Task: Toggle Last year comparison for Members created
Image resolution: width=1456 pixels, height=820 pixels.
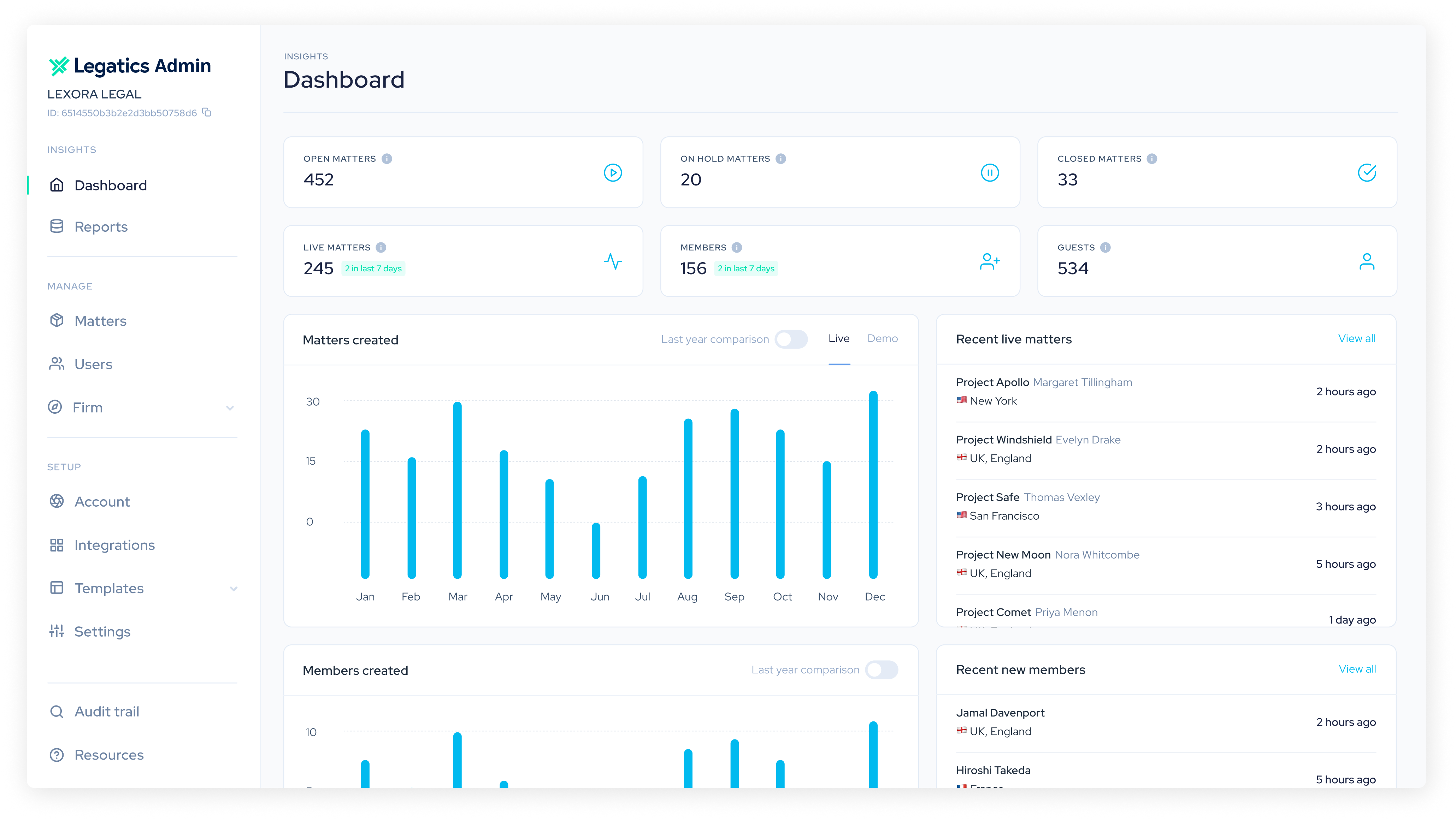Action: (881, 670)
